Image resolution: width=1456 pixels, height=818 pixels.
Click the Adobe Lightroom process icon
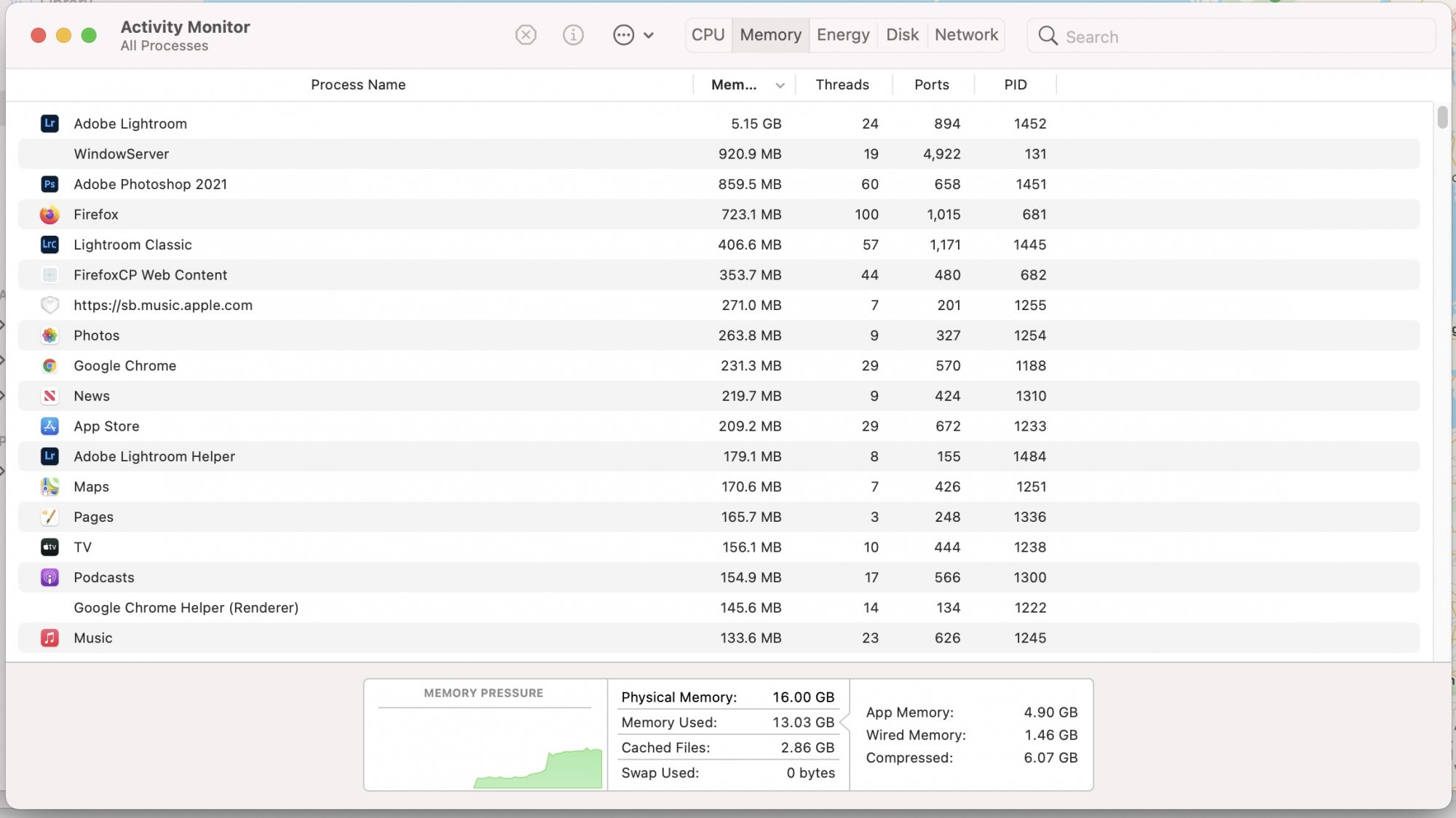point(50,123)
